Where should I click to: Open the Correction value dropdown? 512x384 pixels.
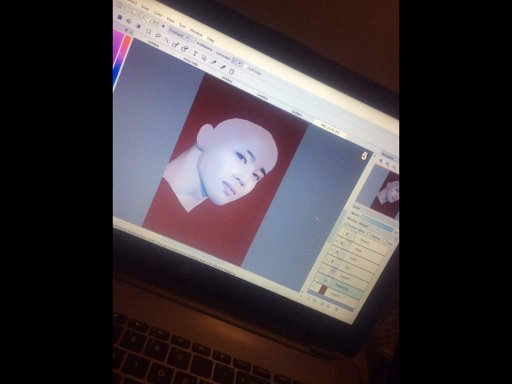click(x=237, y=62)
